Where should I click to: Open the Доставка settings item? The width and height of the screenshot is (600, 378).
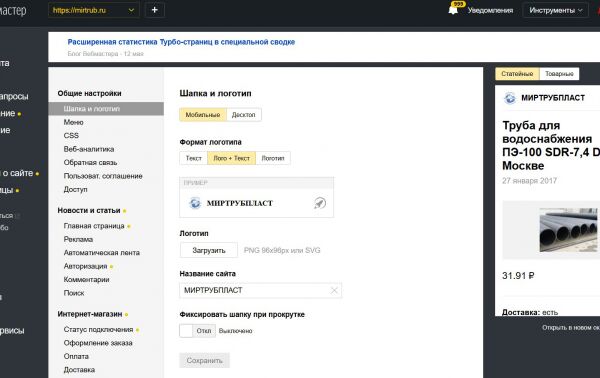coord(79,370)
